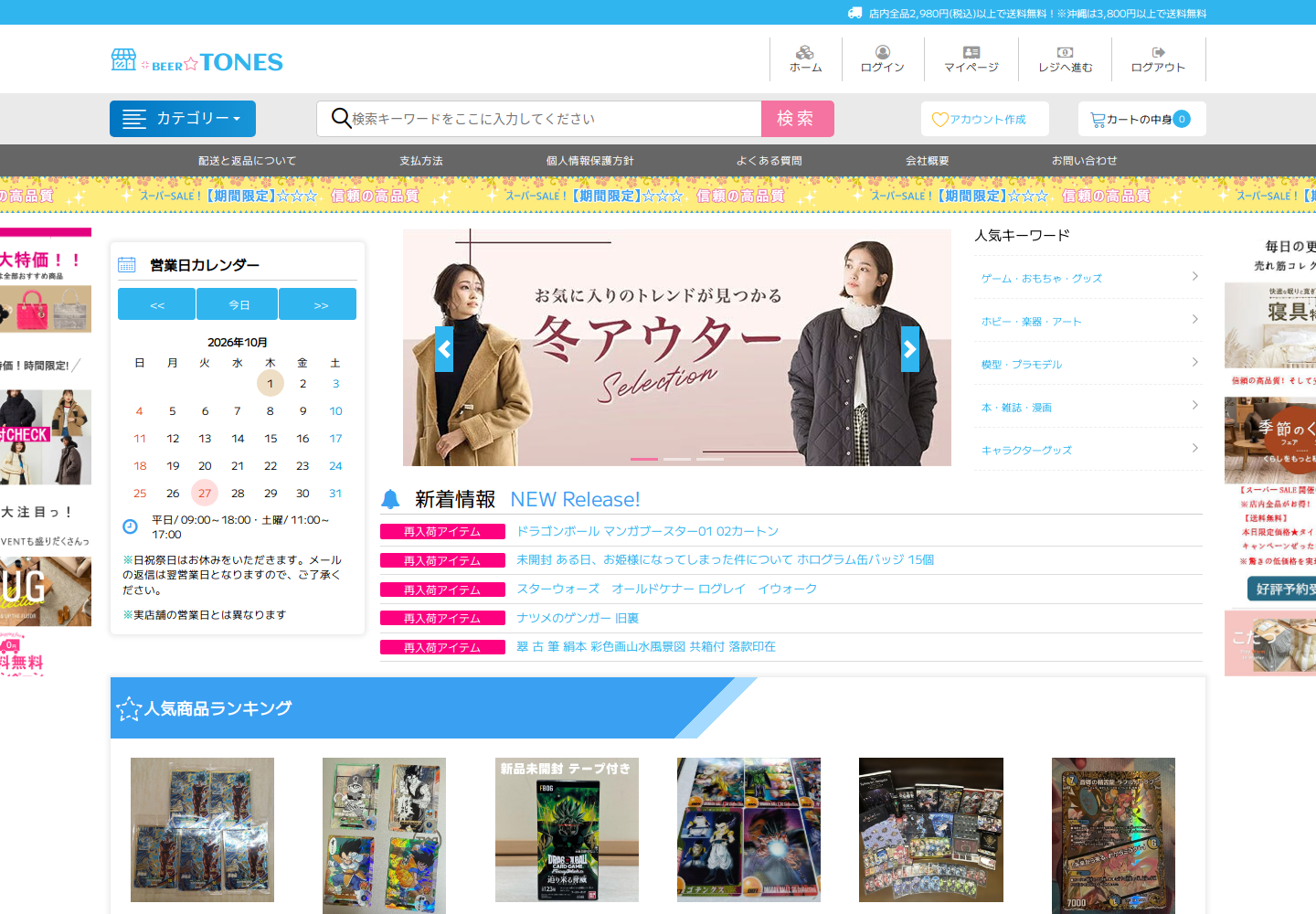Open ドラゴンボール マンガブースター news link
The width and height of the screenshot is (1316, 914).
coord(648,531)
